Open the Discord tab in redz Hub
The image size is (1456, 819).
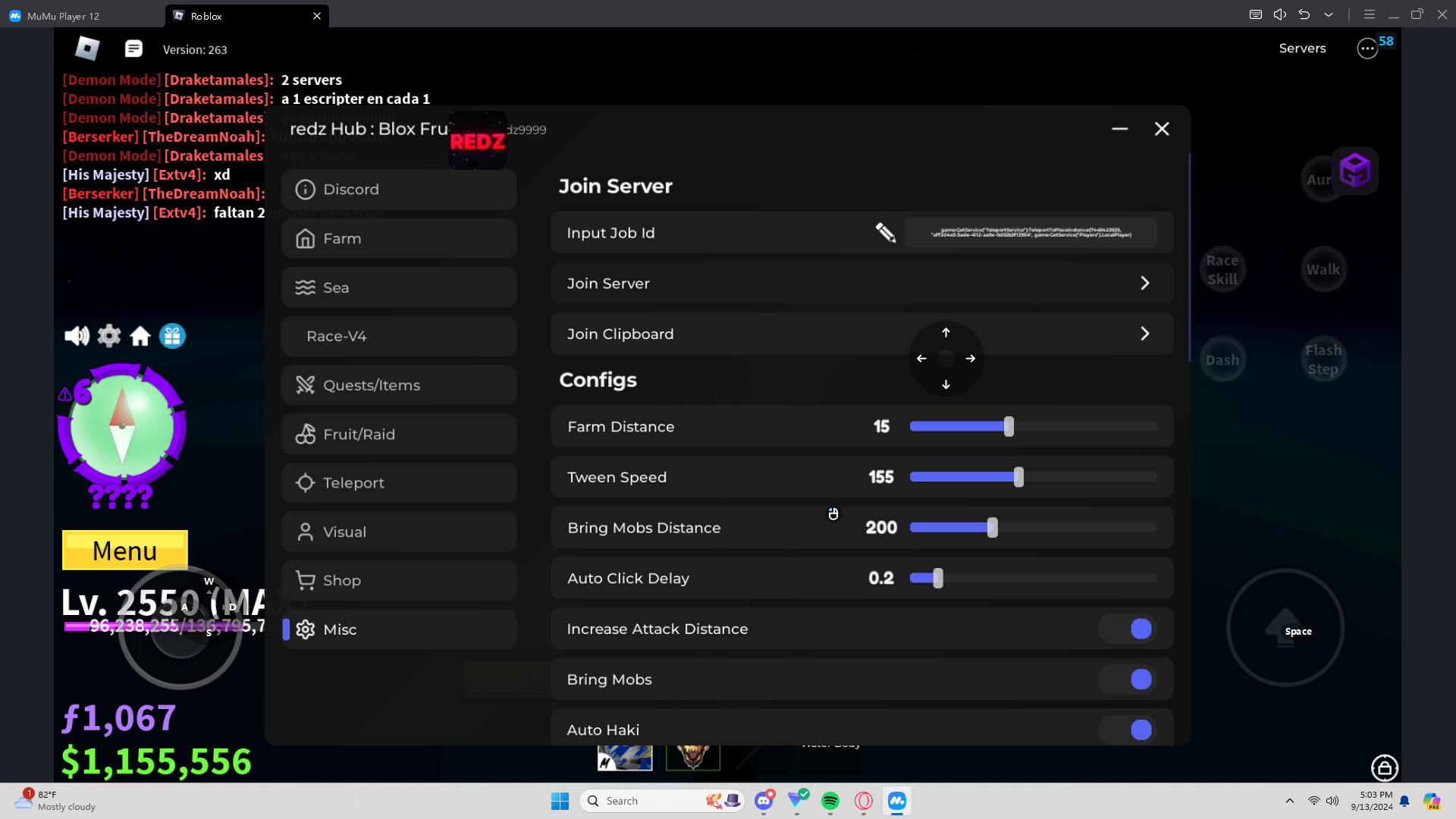tap(399, 190)
